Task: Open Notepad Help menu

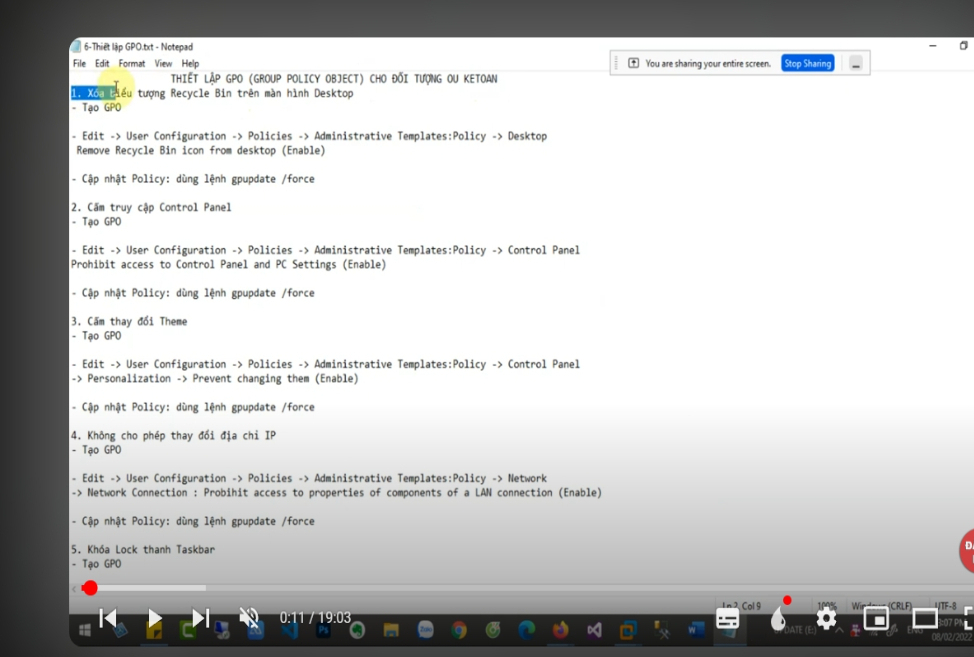Action: coord(190,63)
